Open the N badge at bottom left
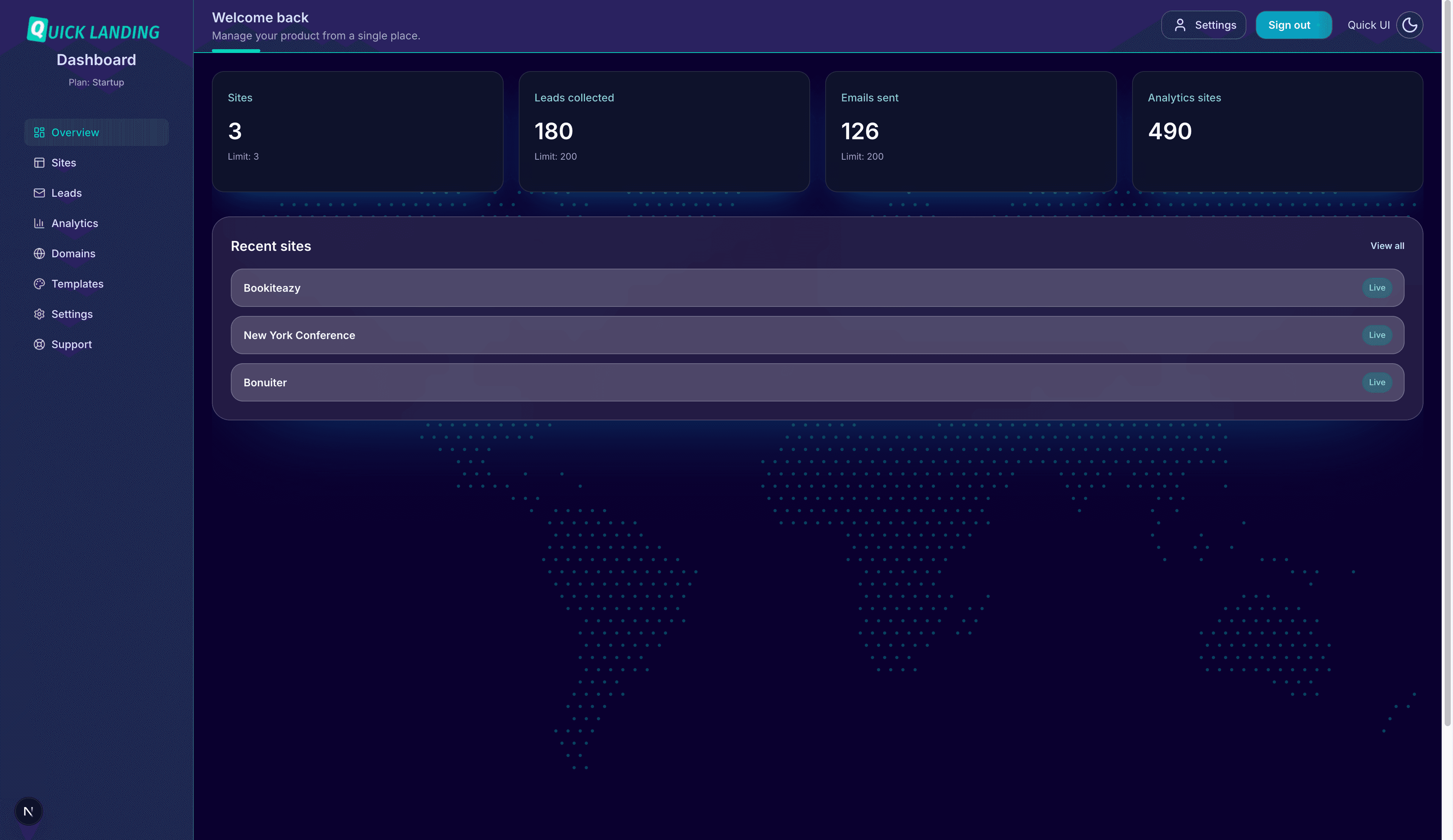Screen dimensions: 1453x840 pyautogui.click(x=28, y=811)
